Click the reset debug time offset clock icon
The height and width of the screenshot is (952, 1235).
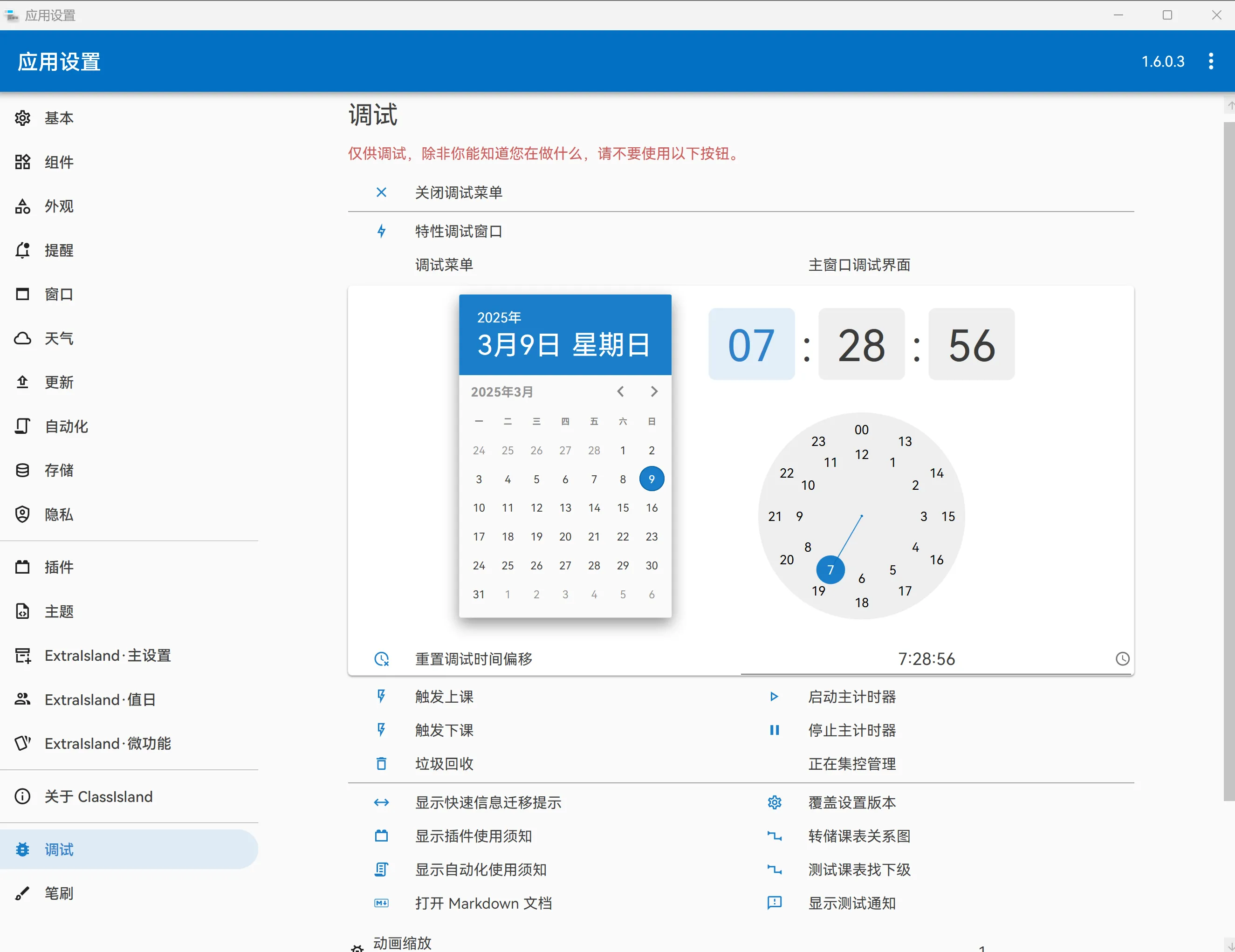click(x=382, y=658)
